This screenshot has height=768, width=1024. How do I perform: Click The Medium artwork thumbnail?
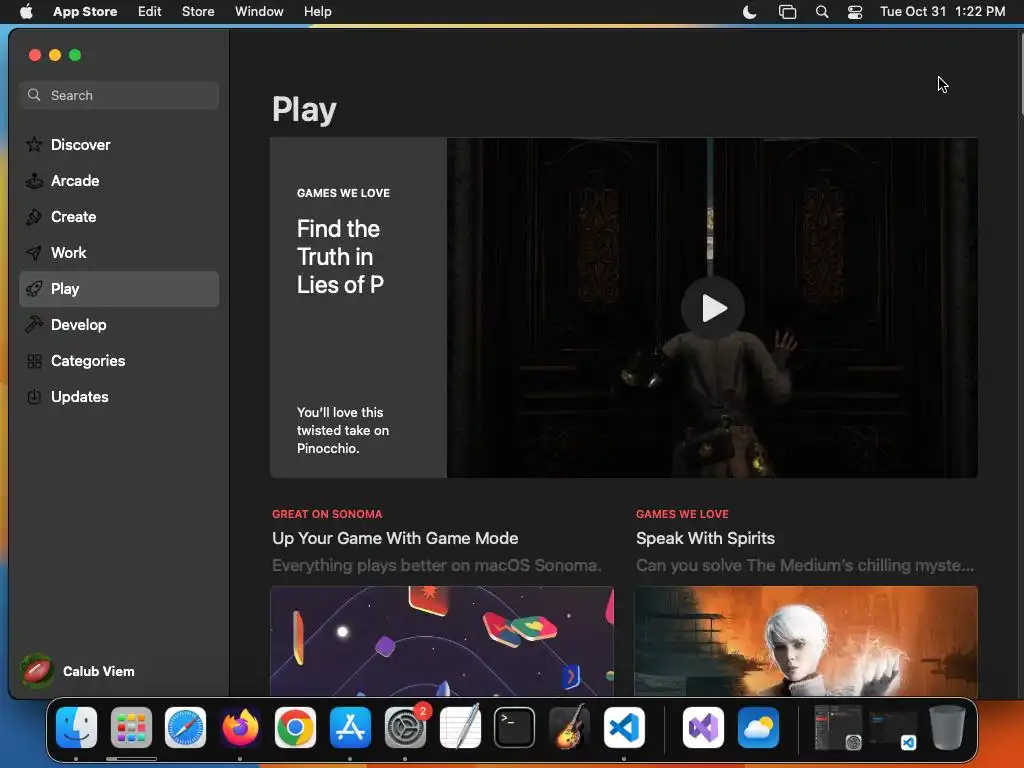tap(806, 641)
